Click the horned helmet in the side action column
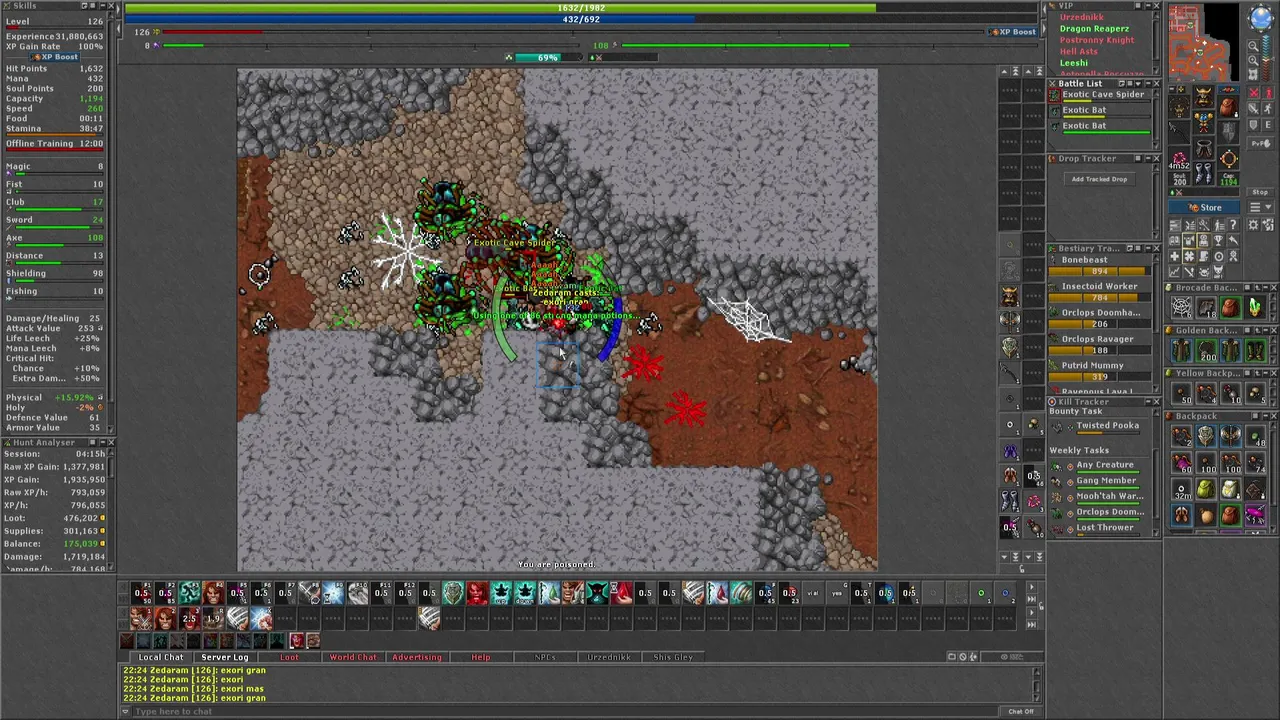The width and height of the screenshot is (1280, 720). (1009, 296)
